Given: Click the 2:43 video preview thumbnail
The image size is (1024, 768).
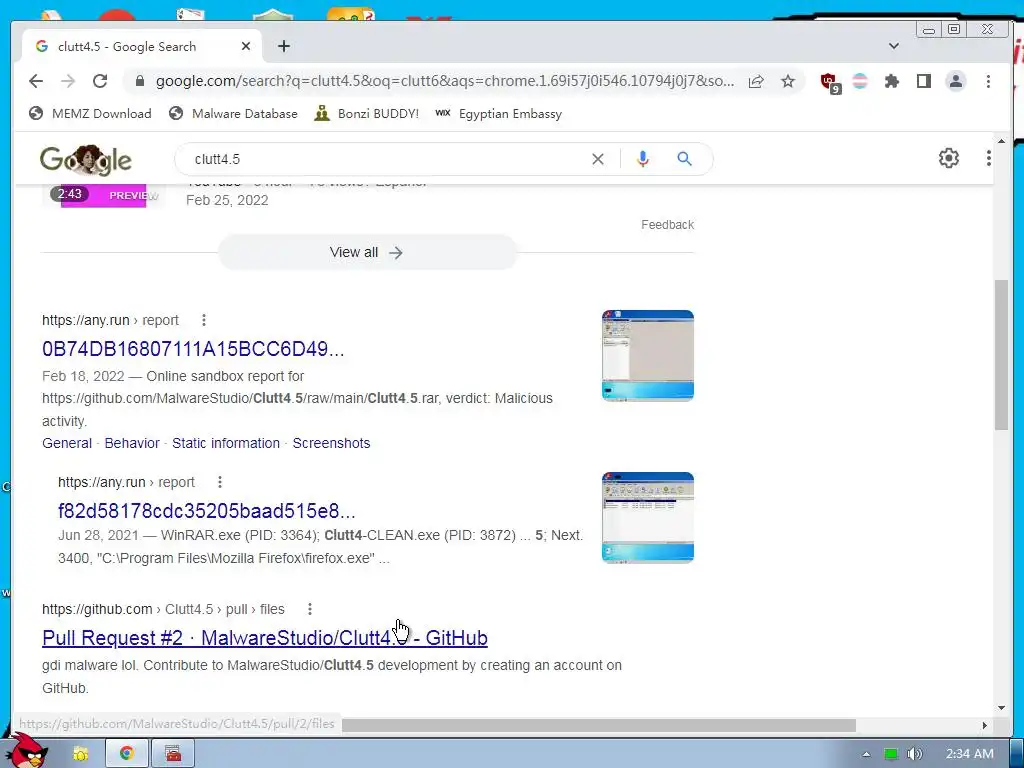Looking at the screenshot, I should click(103, 195).
